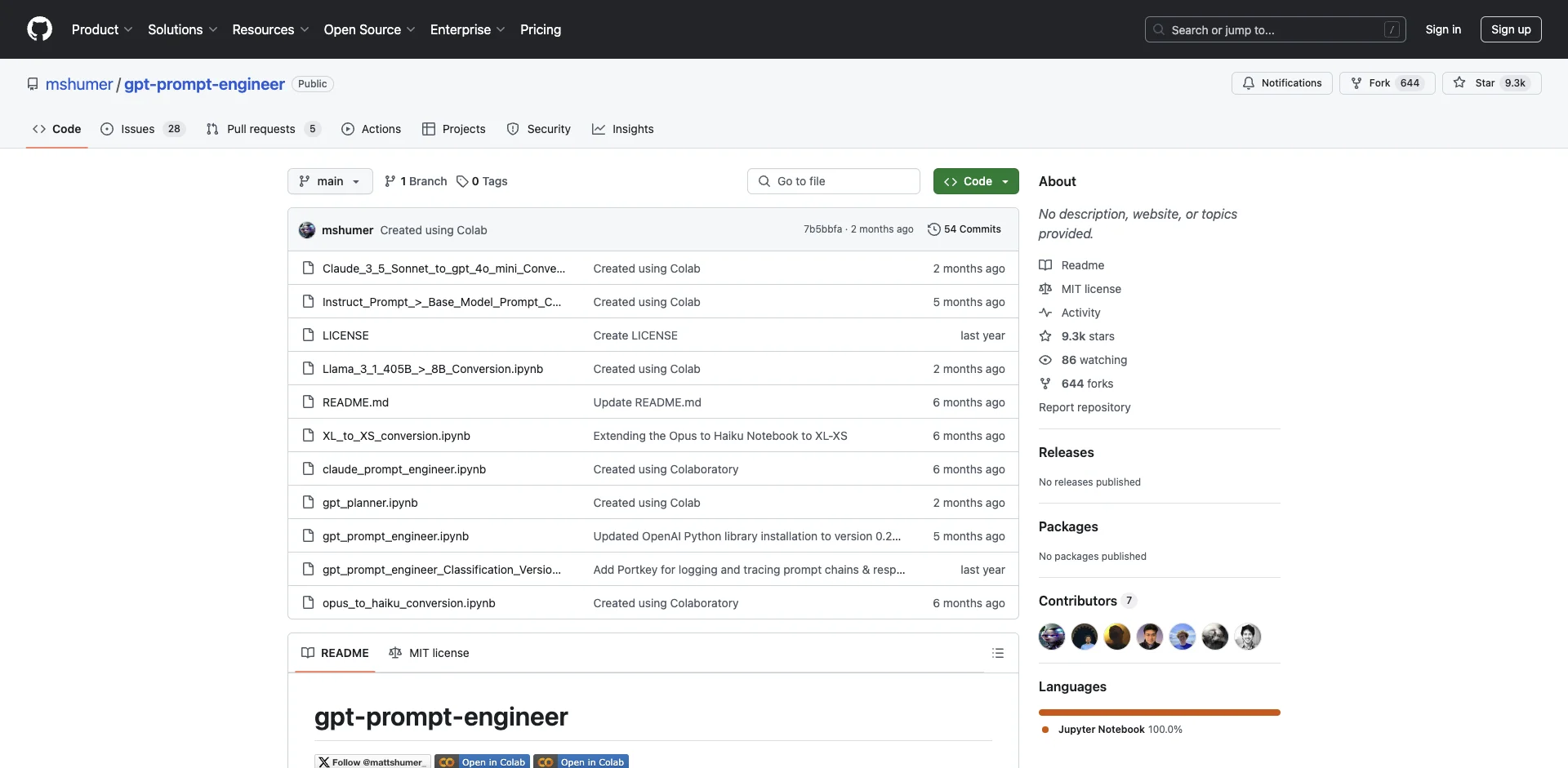Open the Packages section heading

[x=1068, y=526]
